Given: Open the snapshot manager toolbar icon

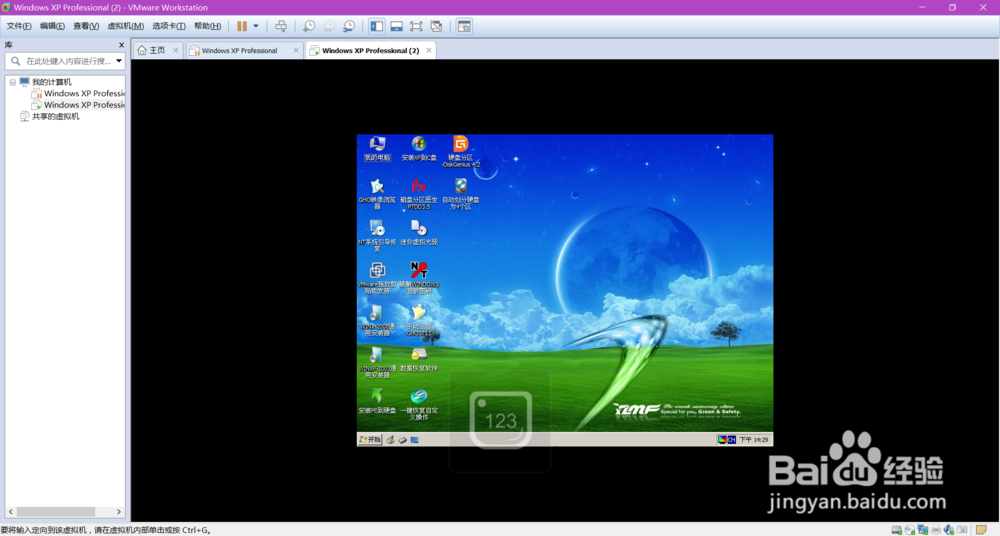Looking at the screenshot, I should pyautogui.click(x=349, y=26).
